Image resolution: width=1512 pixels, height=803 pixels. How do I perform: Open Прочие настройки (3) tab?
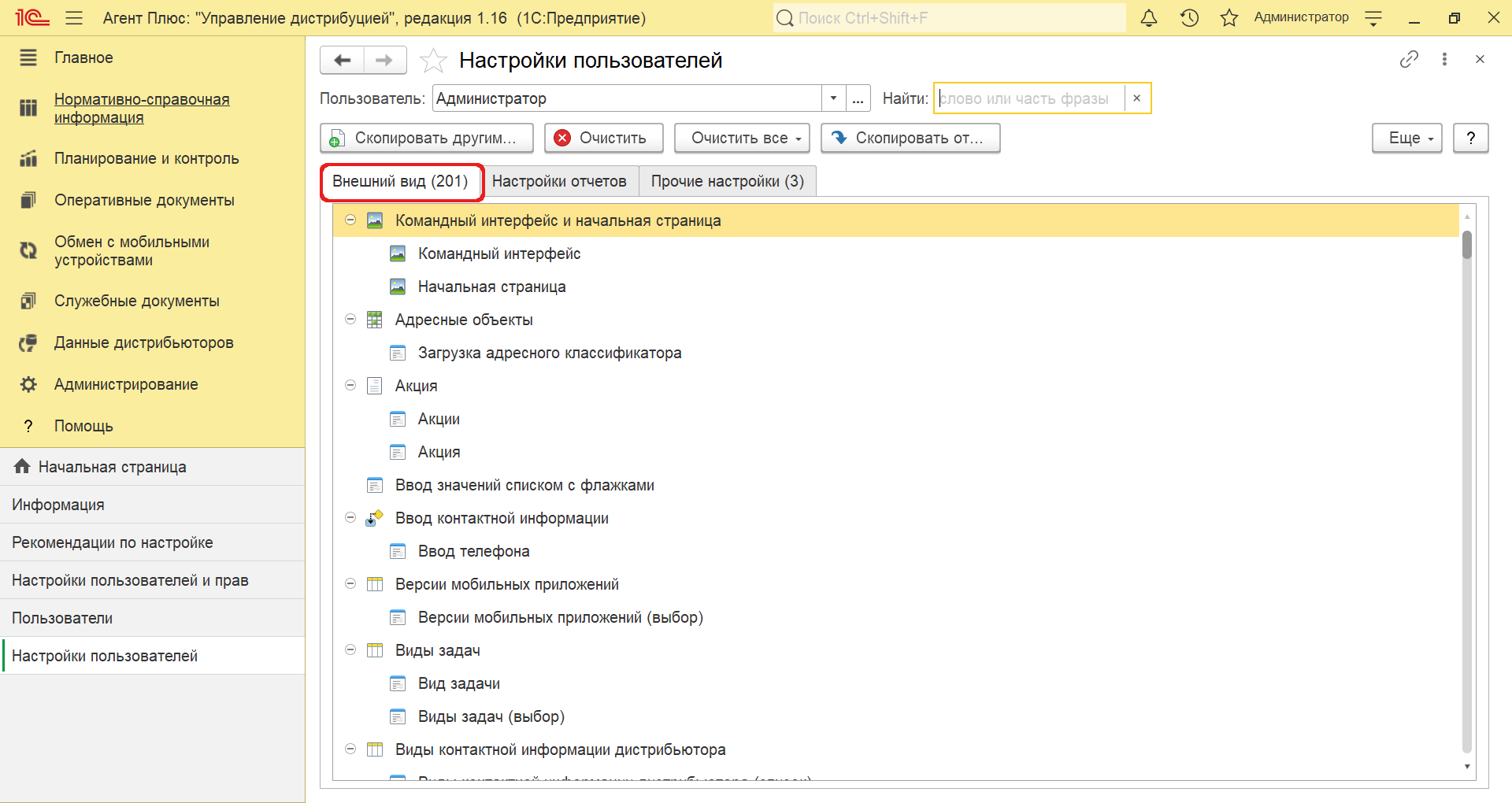[x=728, y=181]
